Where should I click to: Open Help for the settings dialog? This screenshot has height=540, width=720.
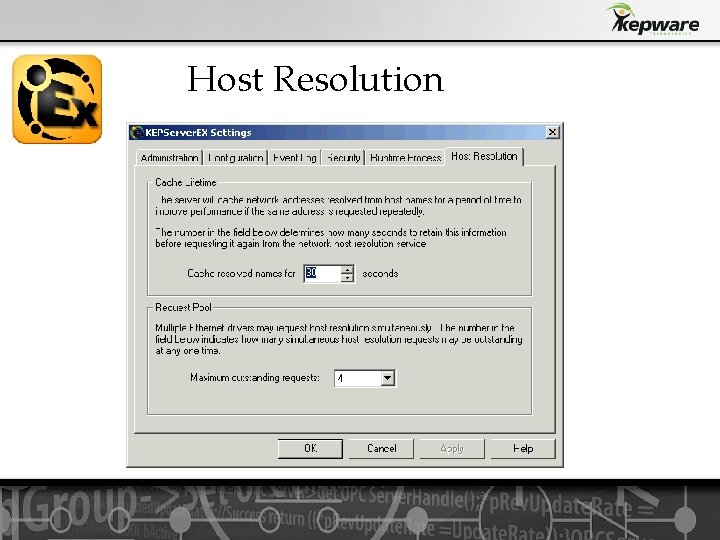tap(523, 448)
